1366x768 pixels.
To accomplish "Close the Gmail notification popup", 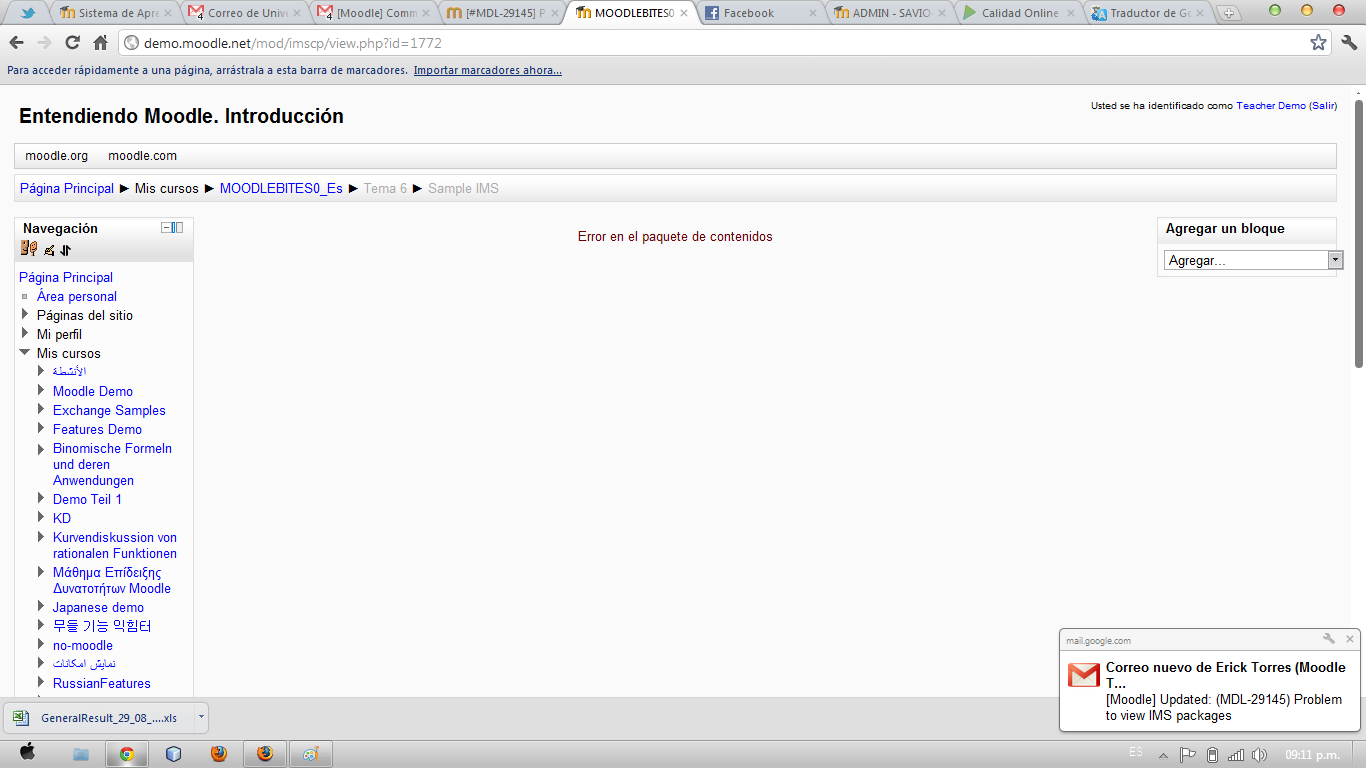I will pyautogui.click(x=1350, y=639).
